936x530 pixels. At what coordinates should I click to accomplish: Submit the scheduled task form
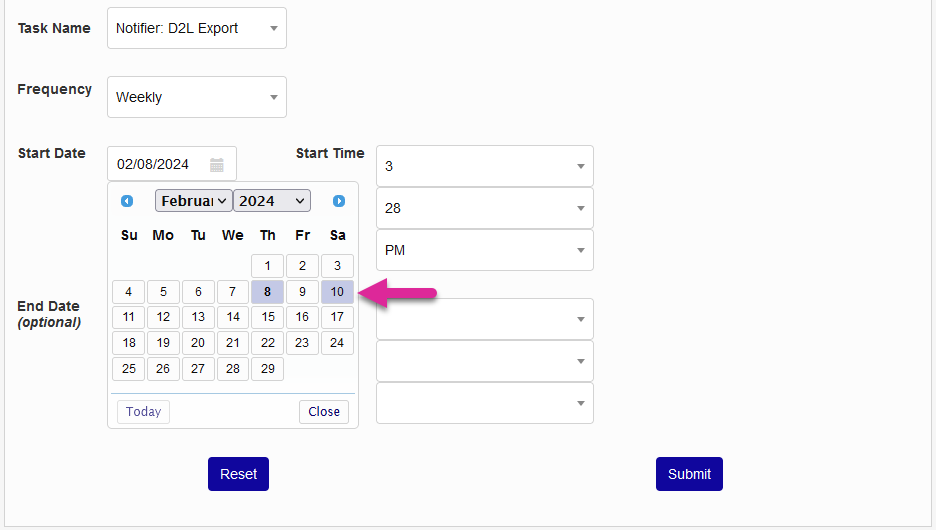pos(689,474)
